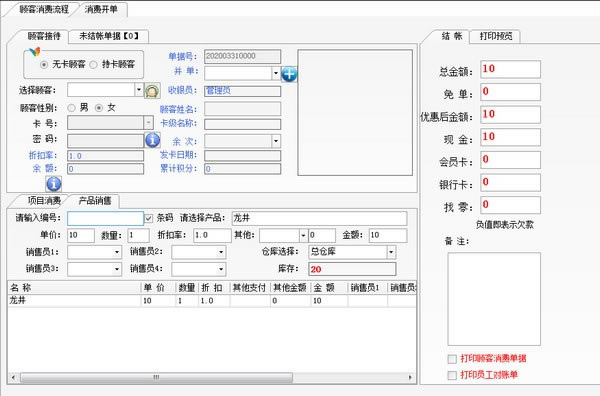Switch to the 产品销售 tab
The height and width of the screenshot is (396, 600).
(95, 200)
